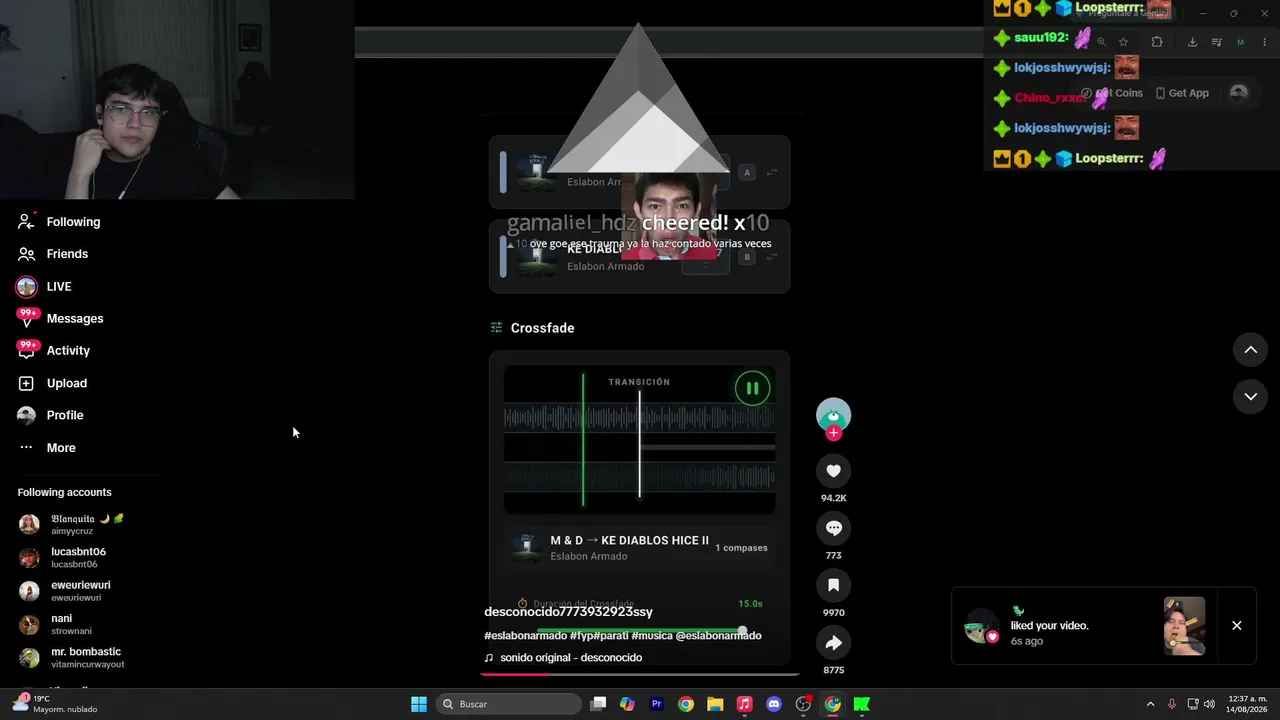Bookmark page with browser star icon

[x=1123, y=42]
